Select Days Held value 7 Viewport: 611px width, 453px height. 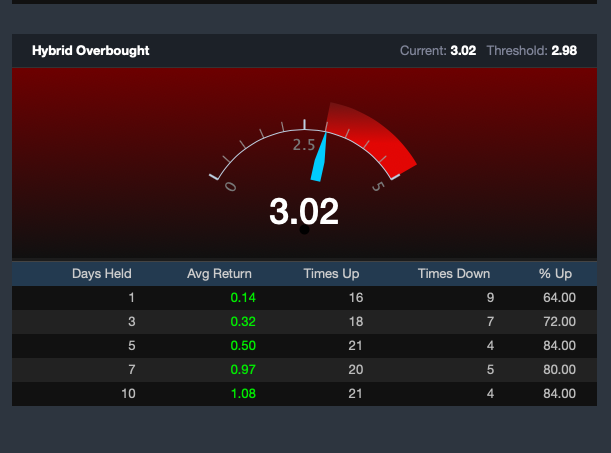pos(132,369)
